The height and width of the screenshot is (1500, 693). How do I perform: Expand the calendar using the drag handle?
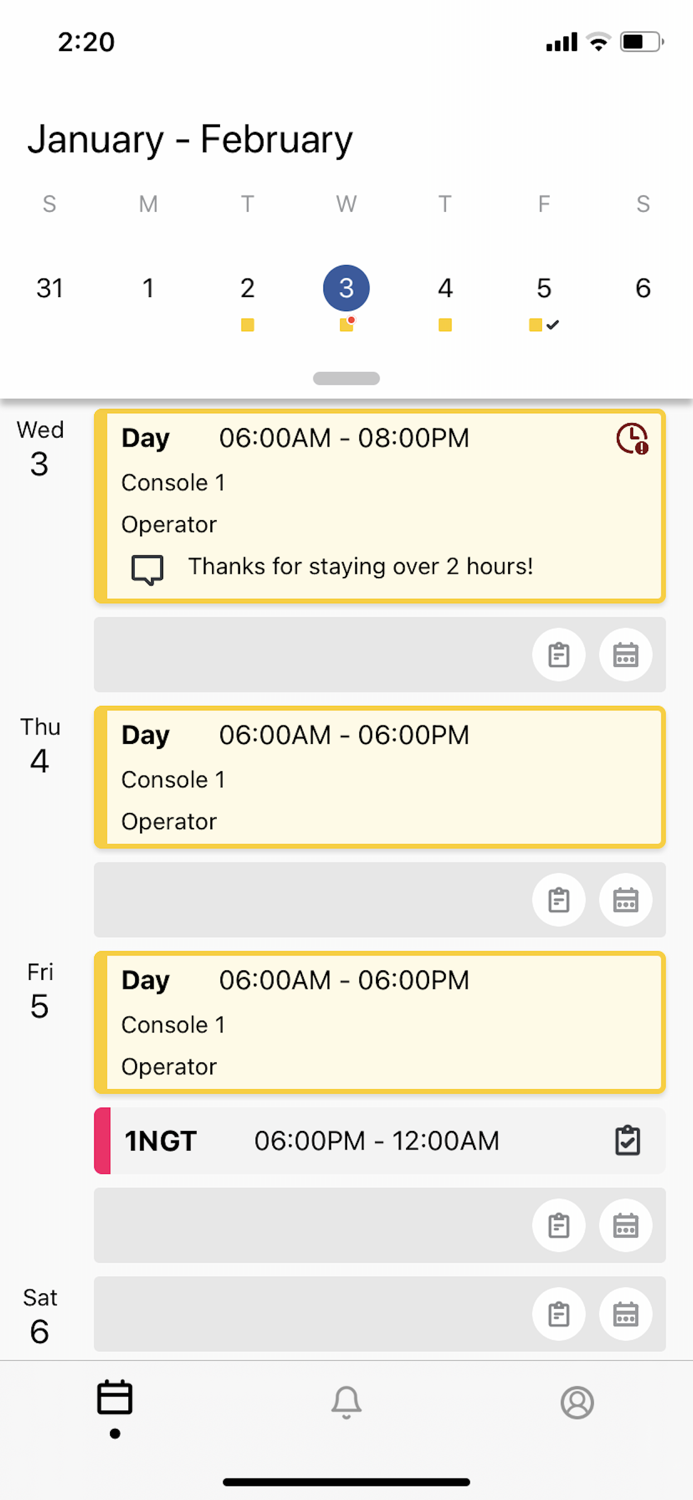point(346,378)
